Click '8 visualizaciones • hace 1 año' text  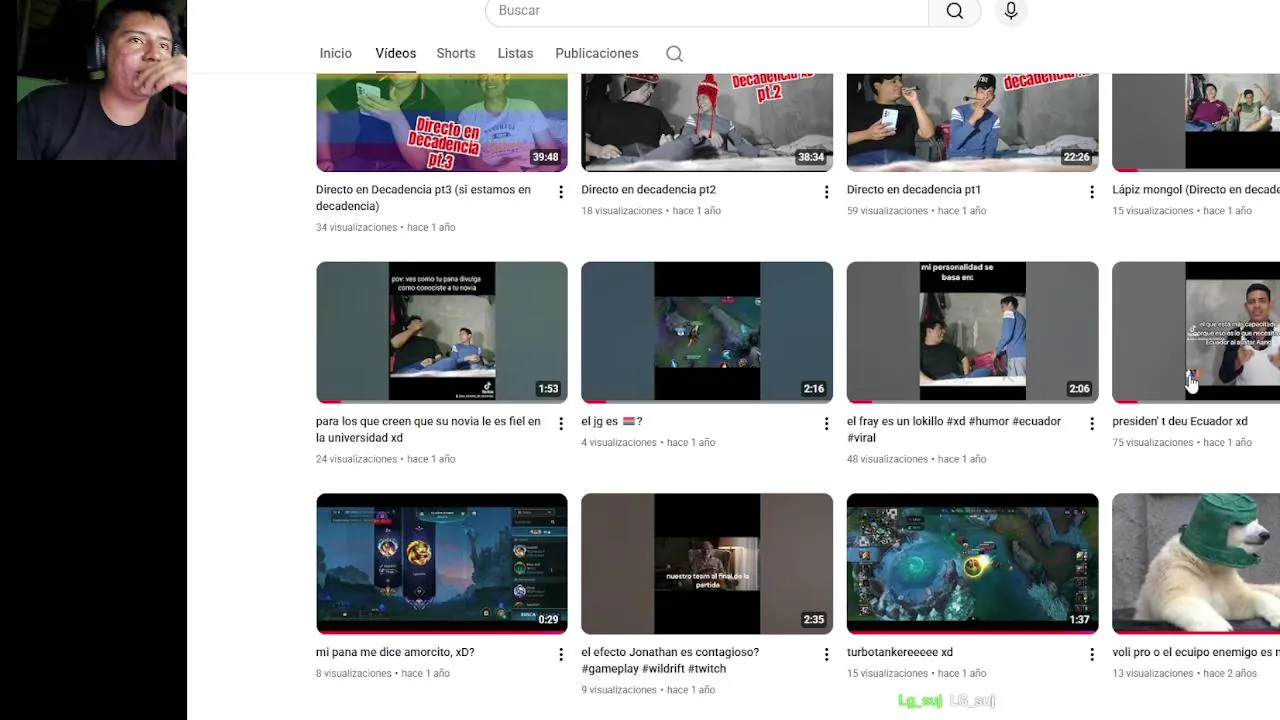383,674
